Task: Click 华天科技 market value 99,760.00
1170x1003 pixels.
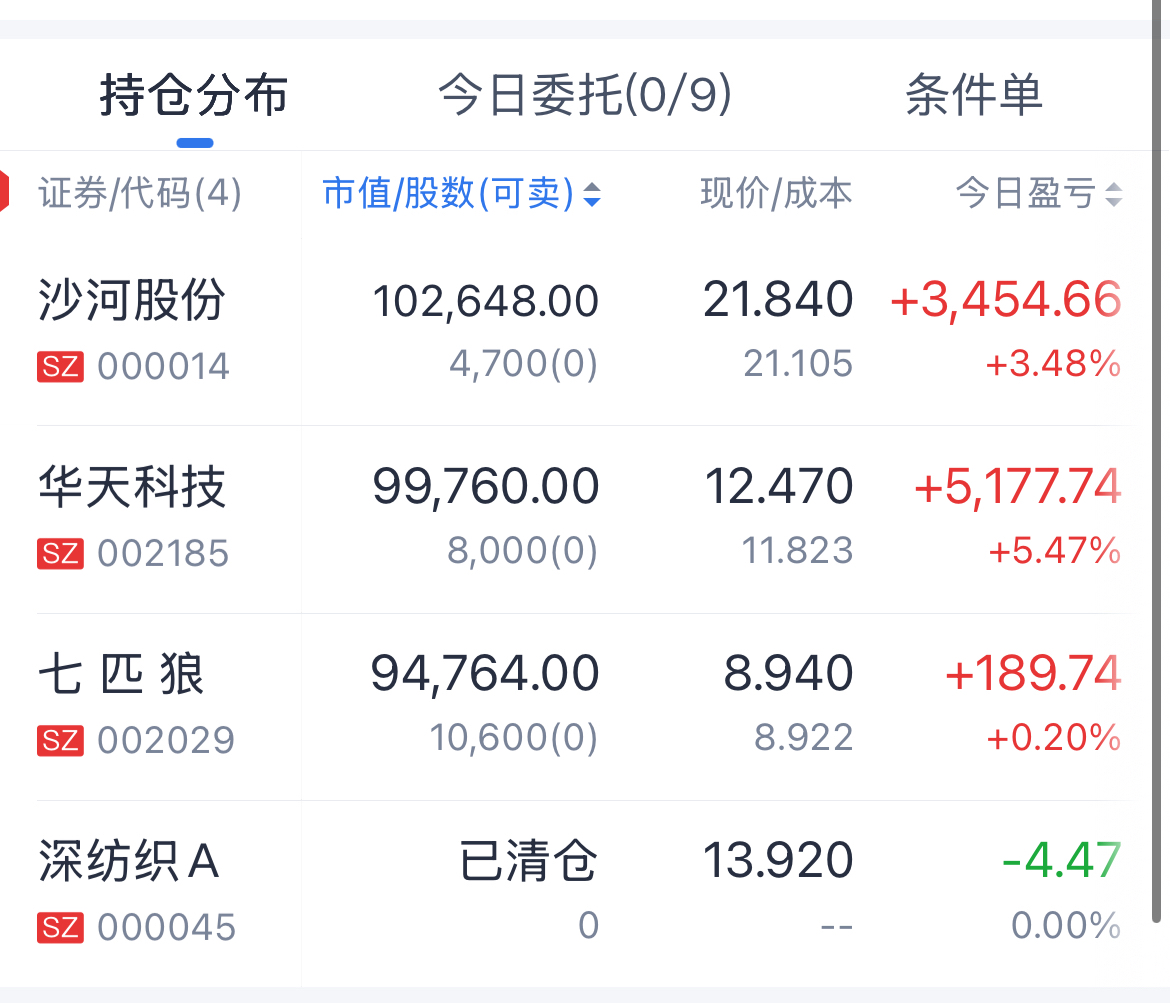Action: (x=486, y=487)
